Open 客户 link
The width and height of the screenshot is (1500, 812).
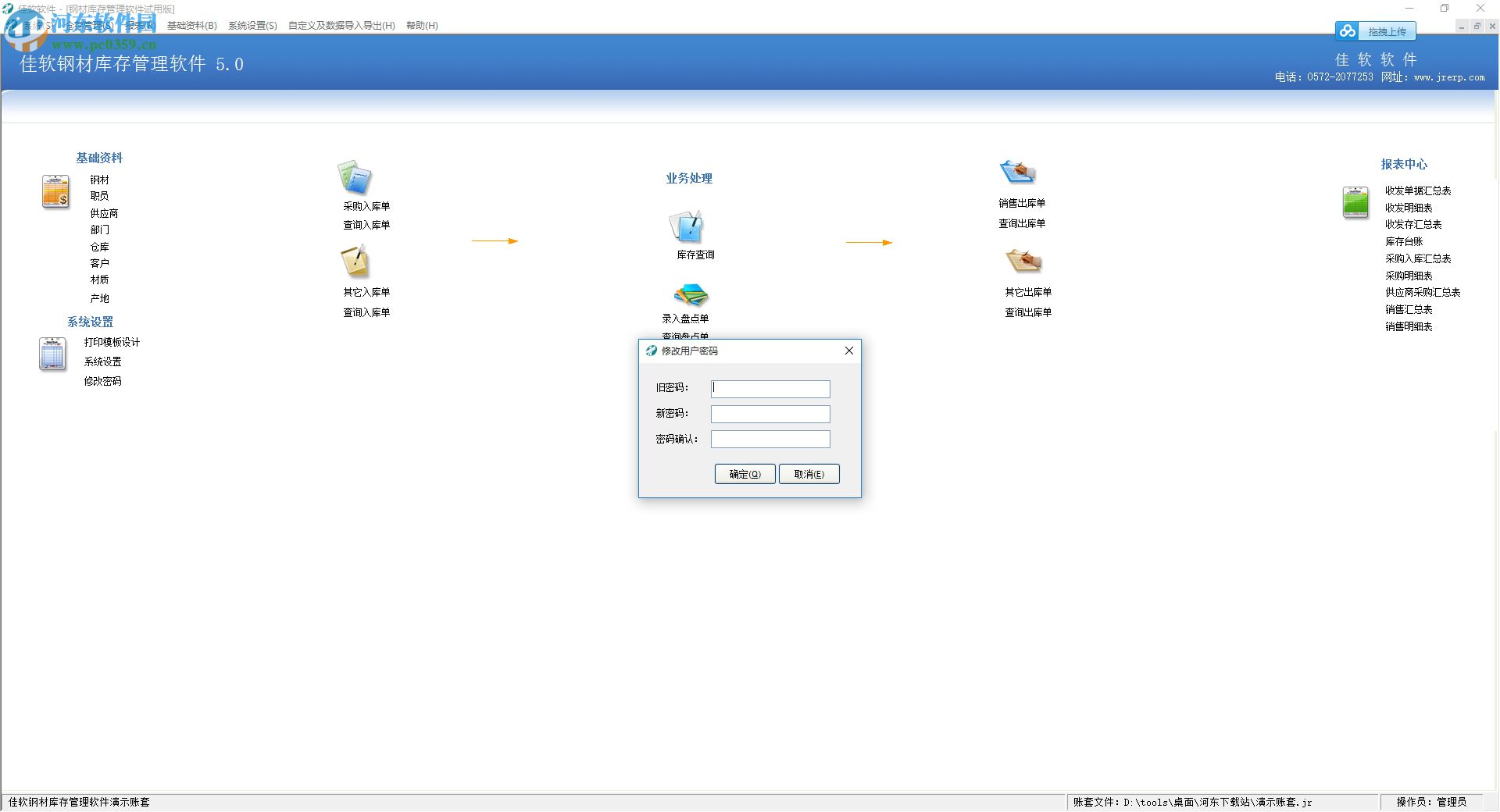click(x=99, y=263)
